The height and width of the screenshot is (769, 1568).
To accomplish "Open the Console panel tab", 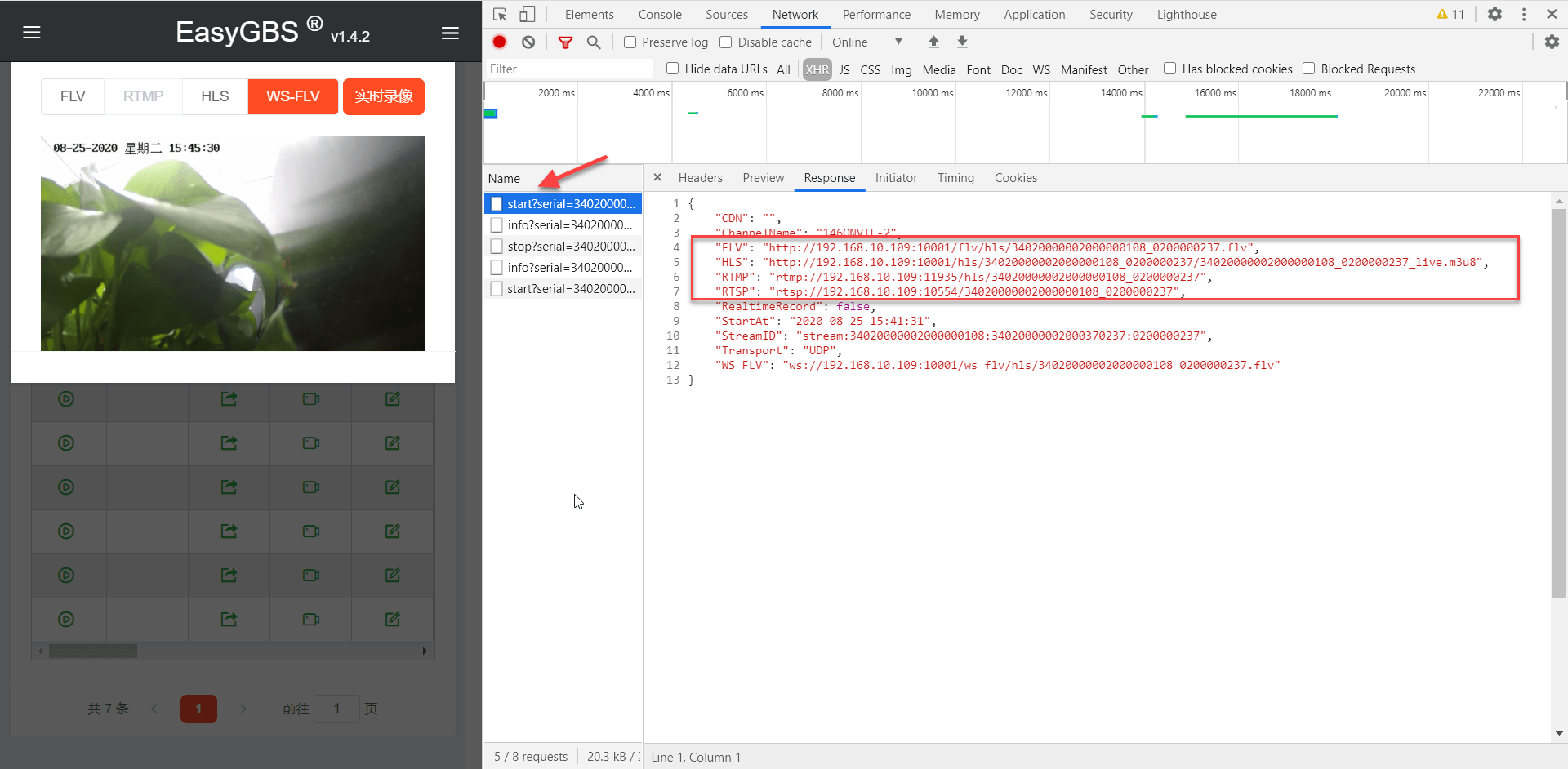I will point(659,14).
